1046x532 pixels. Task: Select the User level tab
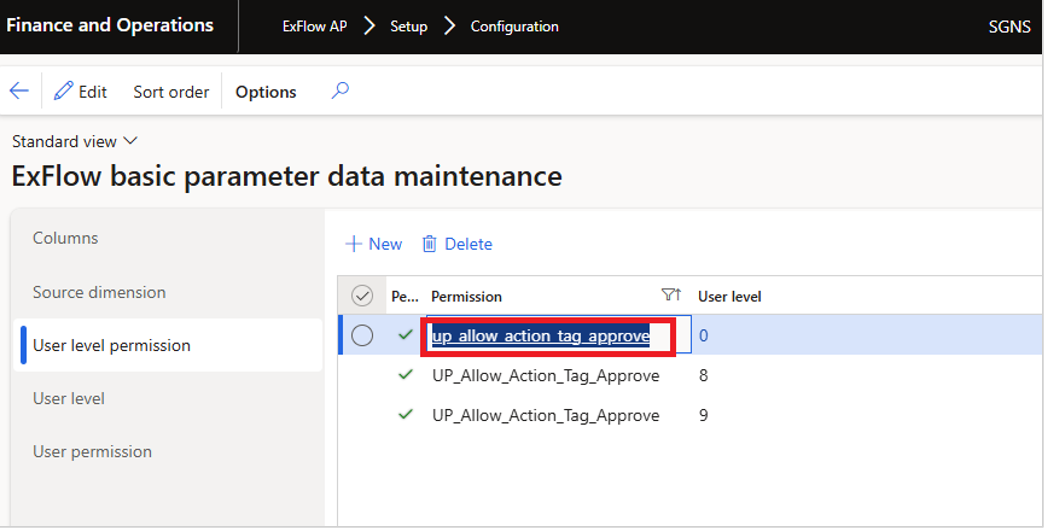point(69,398)
